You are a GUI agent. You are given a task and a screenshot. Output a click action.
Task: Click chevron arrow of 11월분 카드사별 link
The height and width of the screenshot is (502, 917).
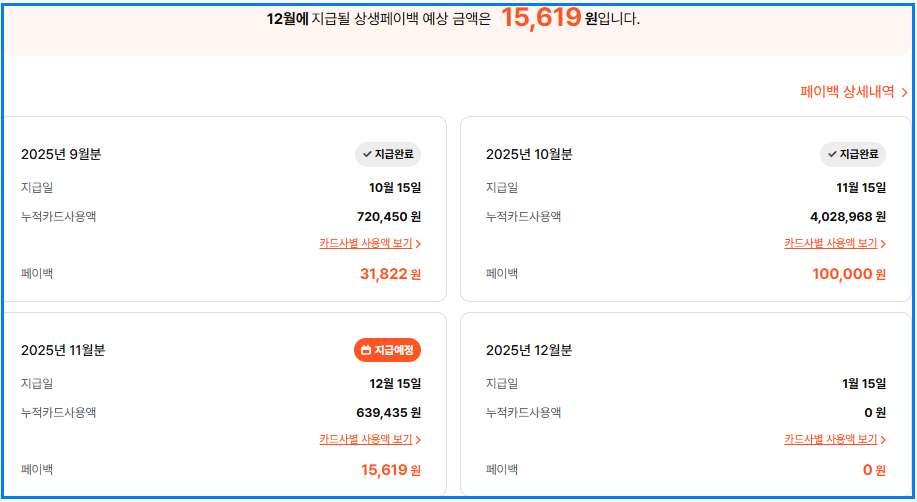pos(418,439)
